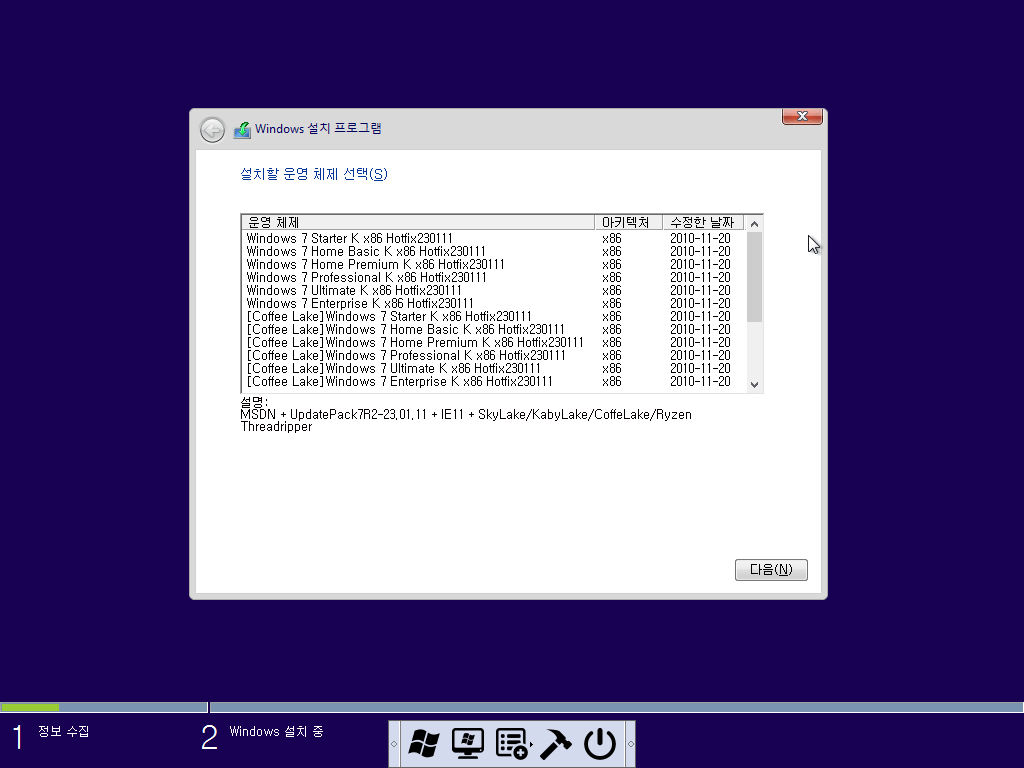
Task: Click the 운영 체제 column header
Action: [x=418, y=223]
